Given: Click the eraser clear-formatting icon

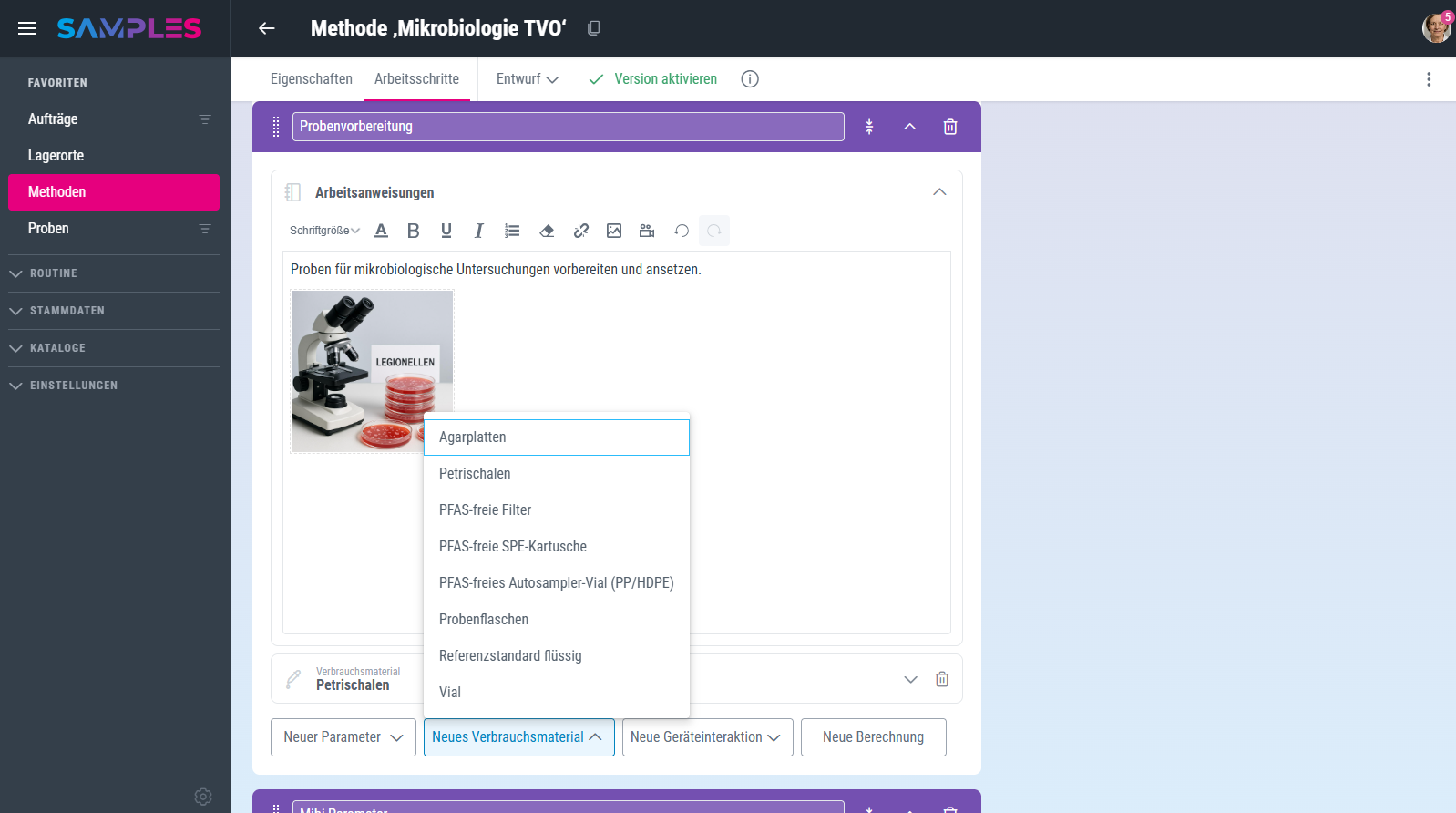Looking at the screenshot, I should pos(547,231).
